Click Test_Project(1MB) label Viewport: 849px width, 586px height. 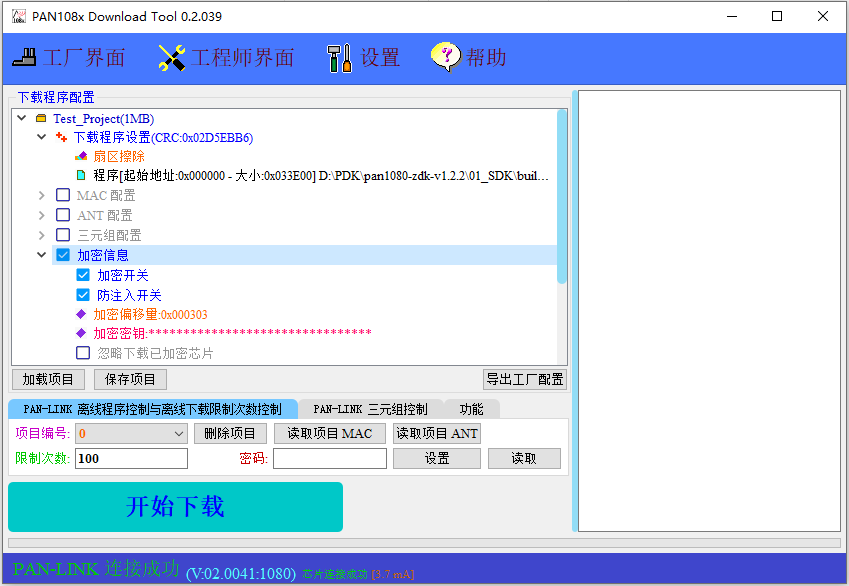tap(103, 119)
